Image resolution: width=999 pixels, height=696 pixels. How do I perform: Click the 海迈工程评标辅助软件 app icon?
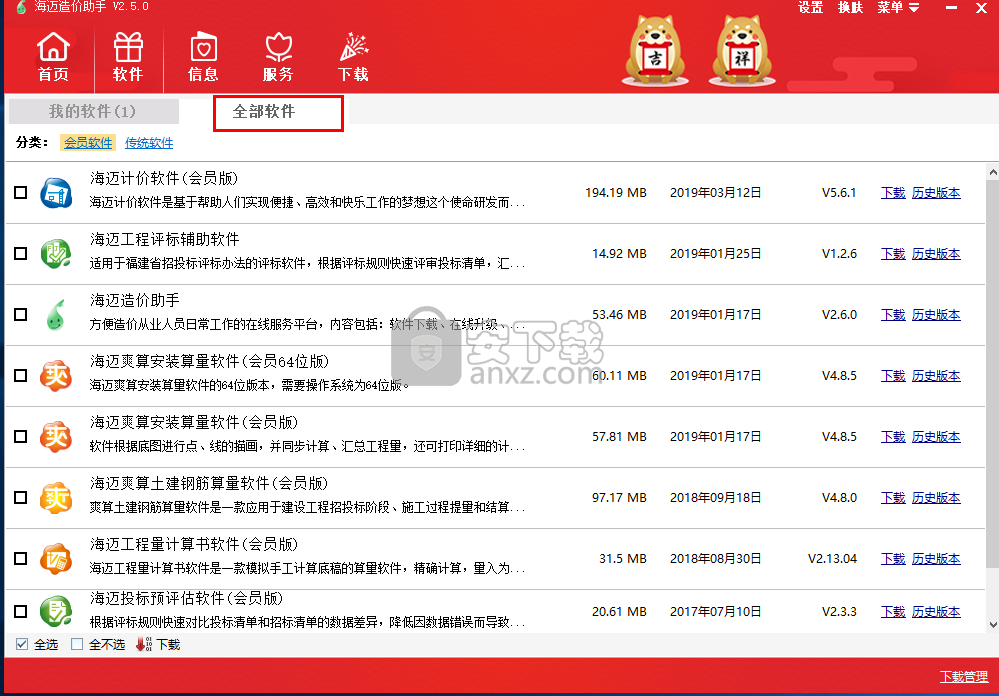click(56, 254)
